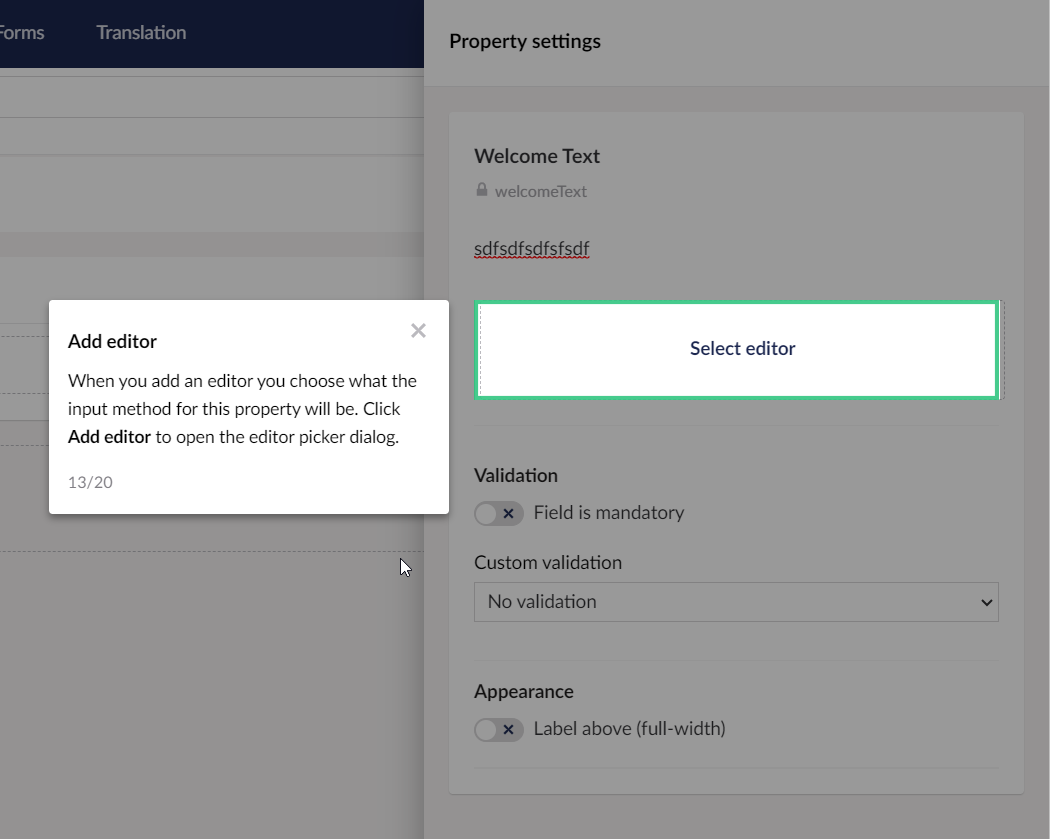1050x839 pixels.
Task: Enable the Field is mandatory toggle
Action: point(498,513)
